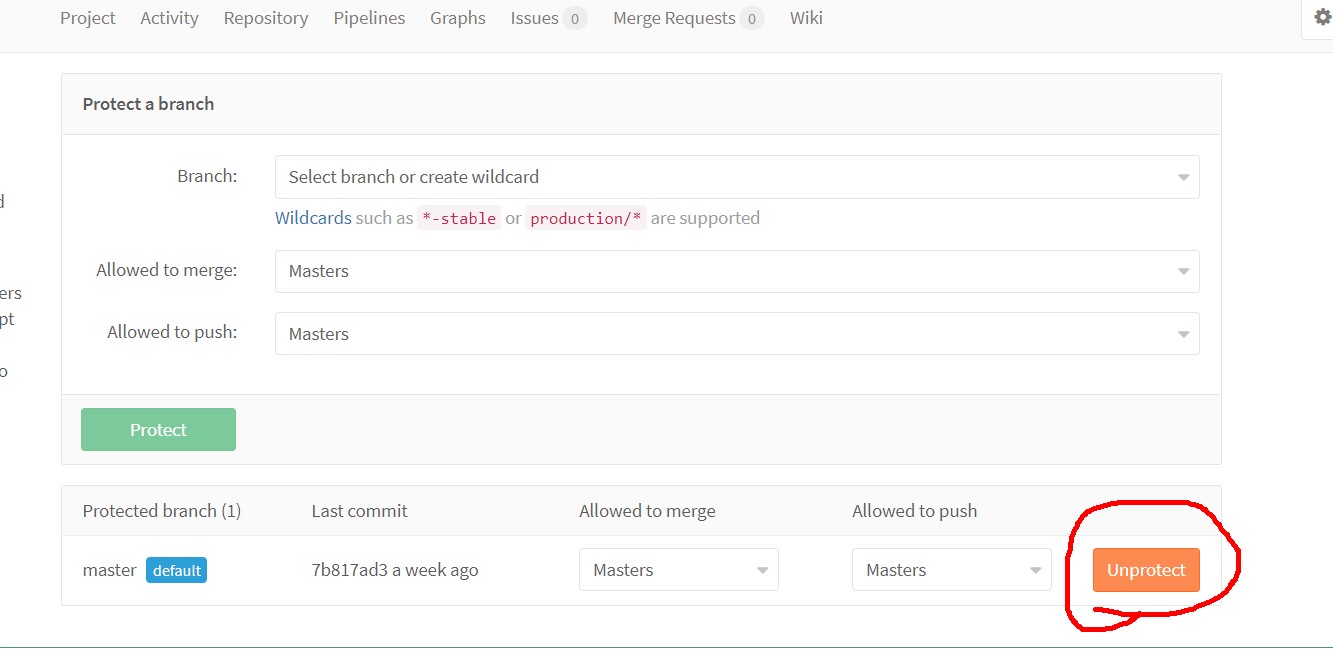Image resolution: width=1333 pixels, height=651 pixels.
Task: Switch to the Activity tab
Action: [169, 18]
